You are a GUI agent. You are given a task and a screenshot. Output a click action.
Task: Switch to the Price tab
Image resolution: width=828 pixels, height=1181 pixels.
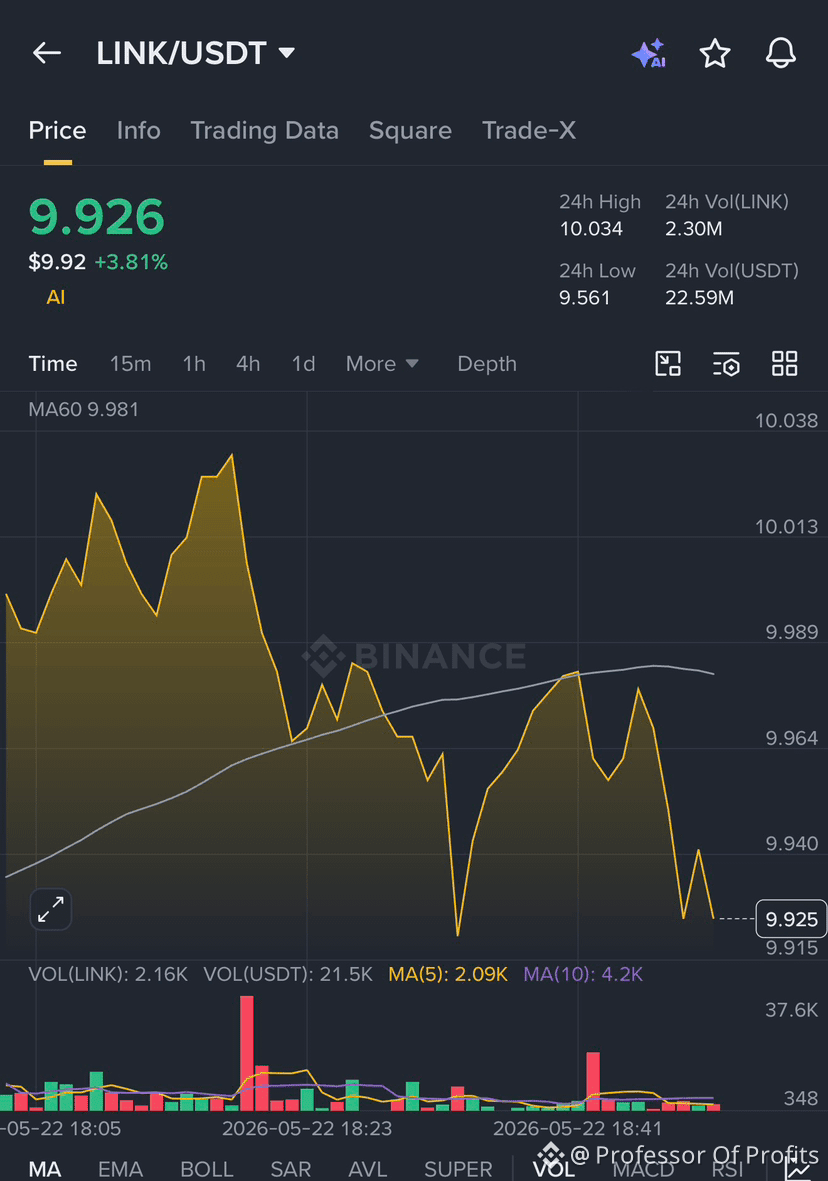click(x=57, y=130)
